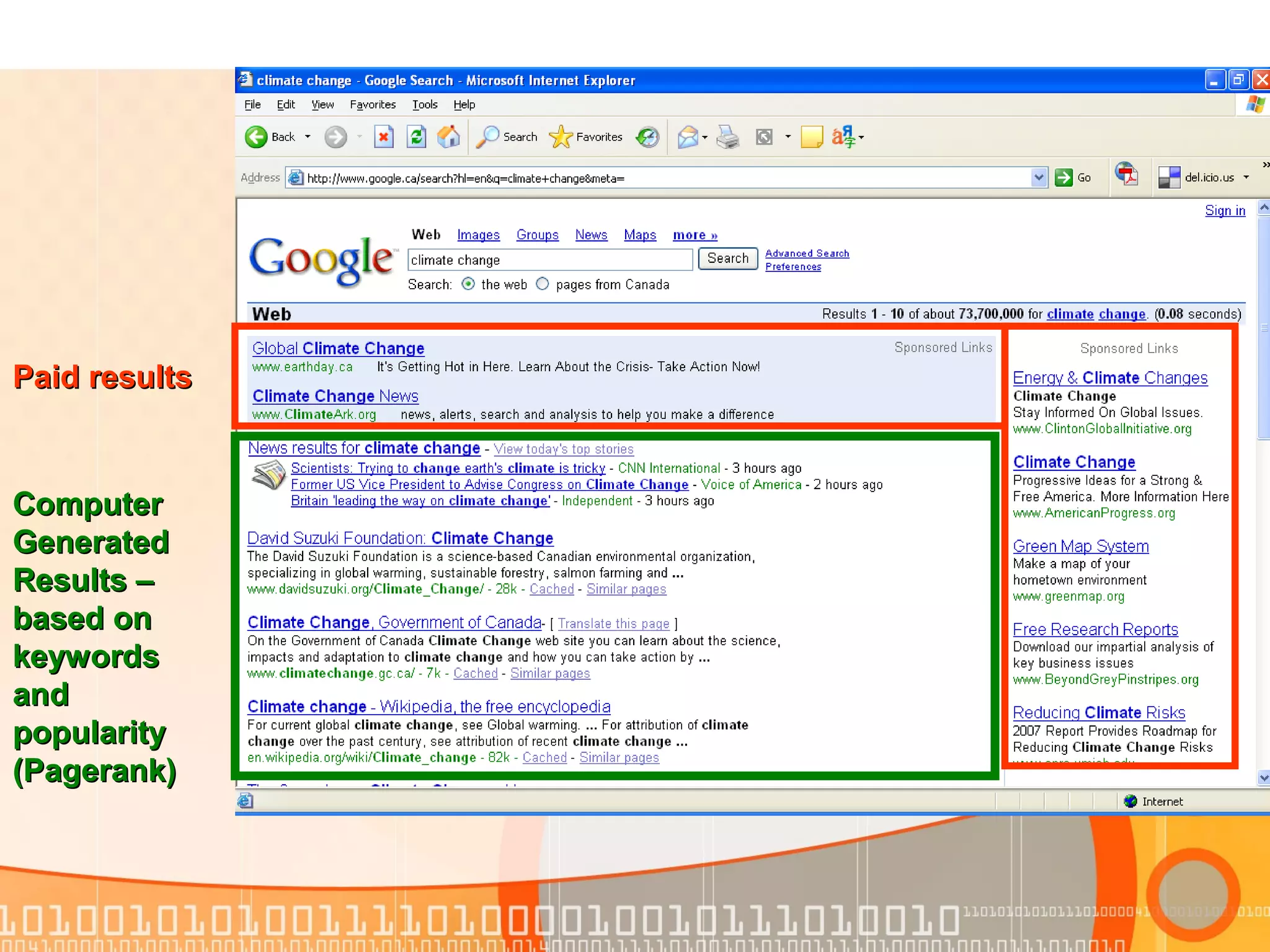Open the Help menu

(464, 105)
